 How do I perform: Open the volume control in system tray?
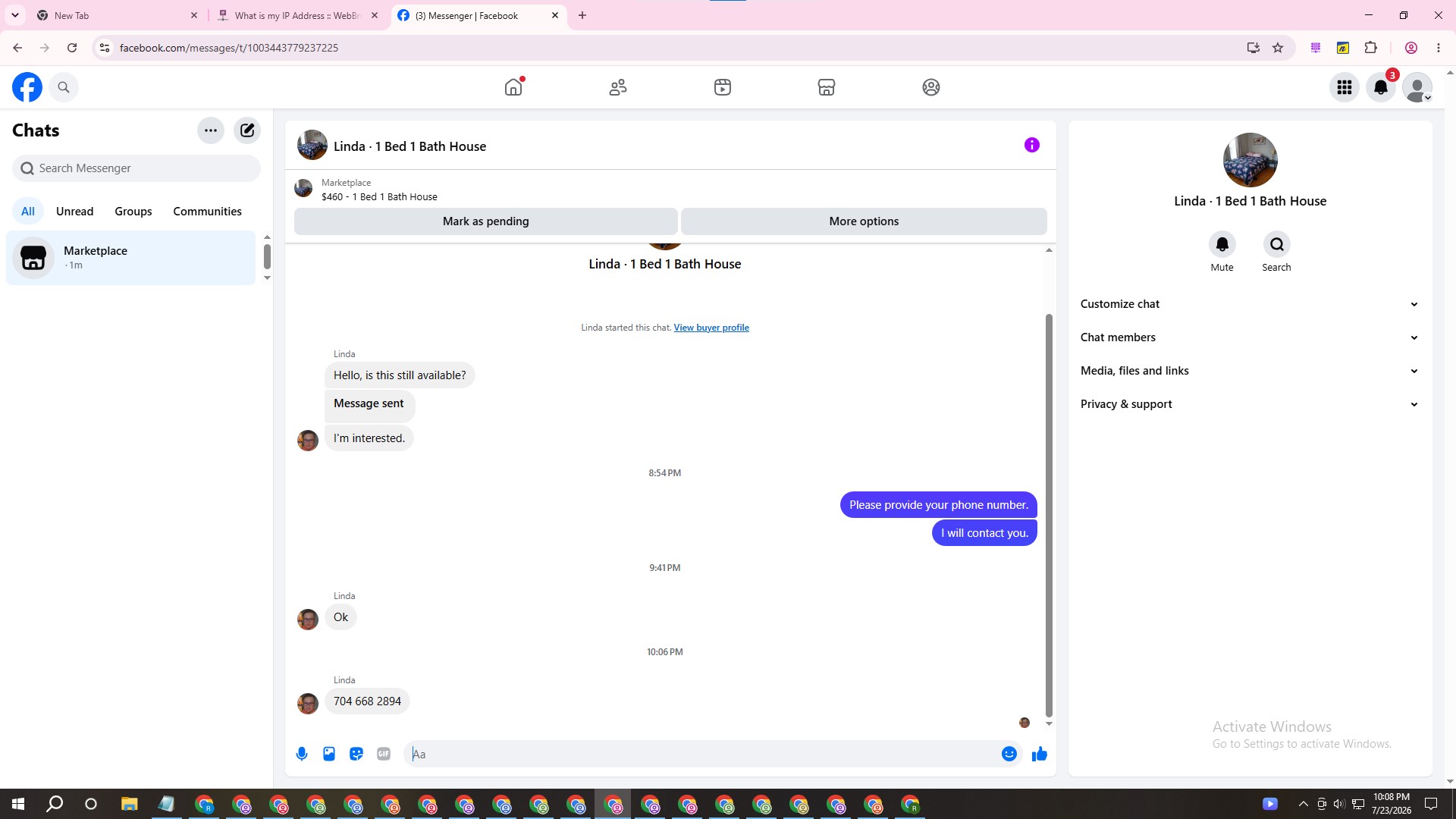tap(1339, 804)
